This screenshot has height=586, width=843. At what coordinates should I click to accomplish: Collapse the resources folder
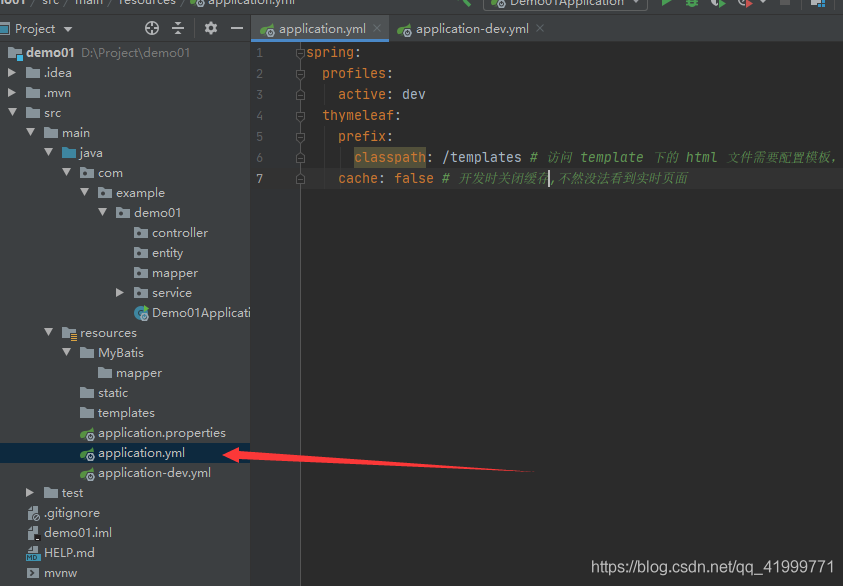[x=48, y=333]
